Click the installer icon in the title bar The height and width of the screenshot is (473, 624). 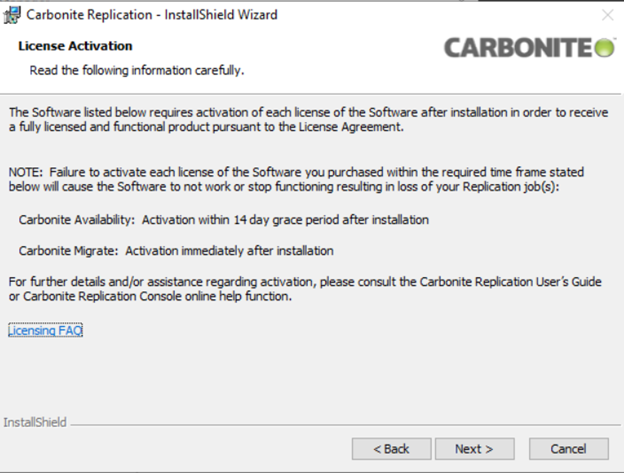[13, 15]
